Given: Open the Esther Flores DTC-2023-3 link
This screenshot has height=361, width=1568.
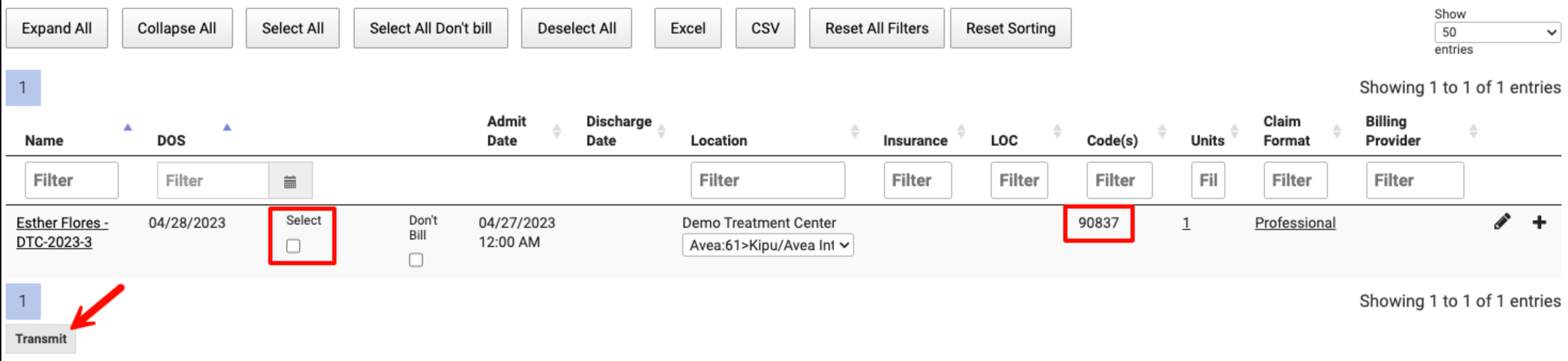Looking at the screenshot, I should point(62,232).
